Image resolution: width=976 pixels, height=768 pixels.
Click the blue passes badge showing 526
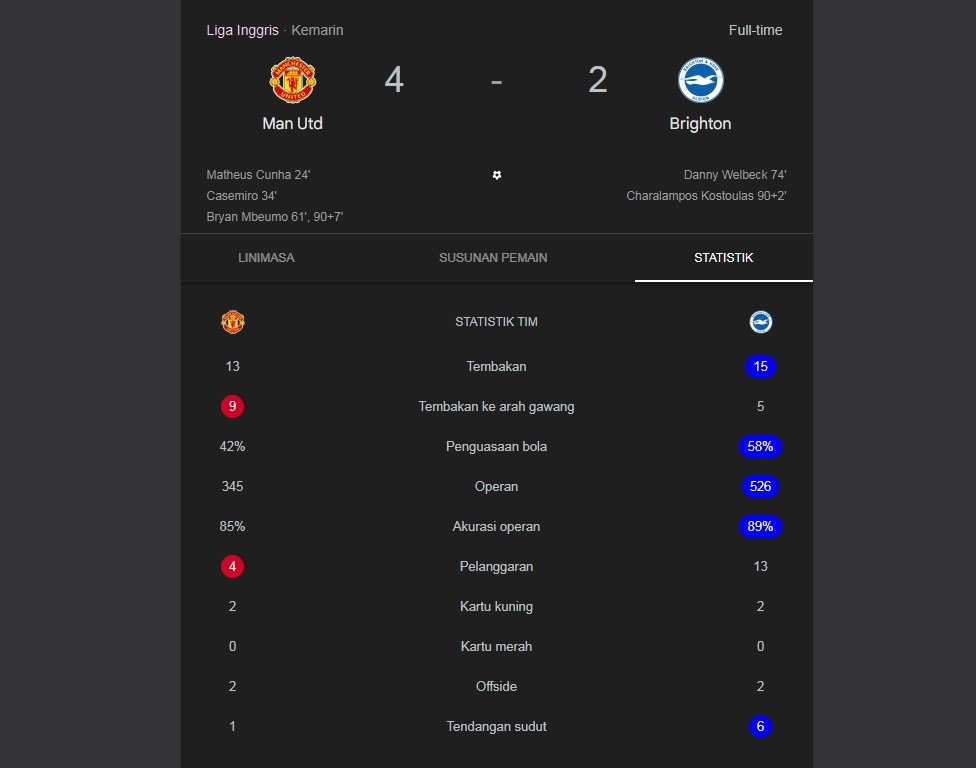tap(760, 486)
